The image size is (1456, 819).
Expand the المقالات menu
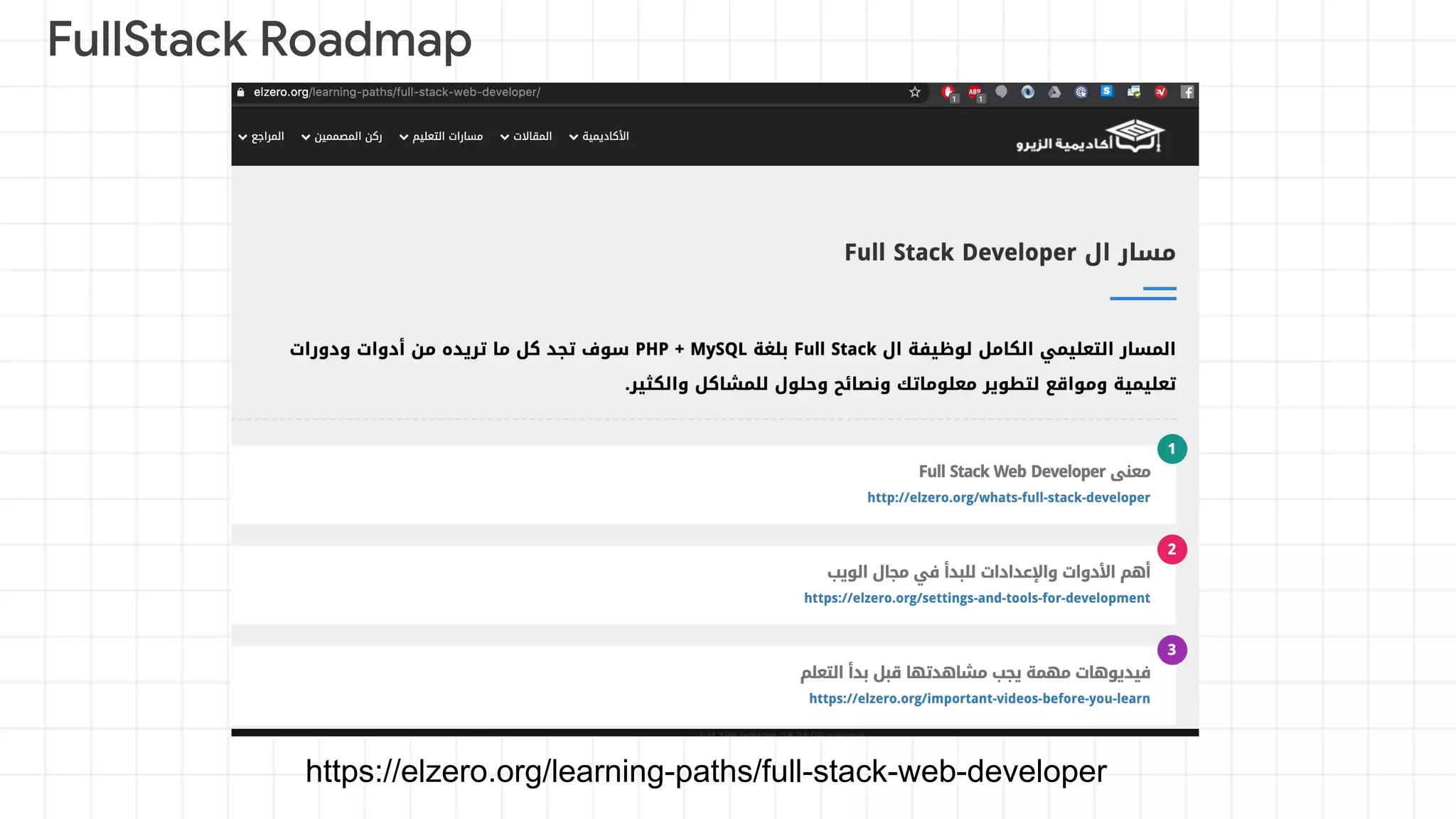(526, 136)
